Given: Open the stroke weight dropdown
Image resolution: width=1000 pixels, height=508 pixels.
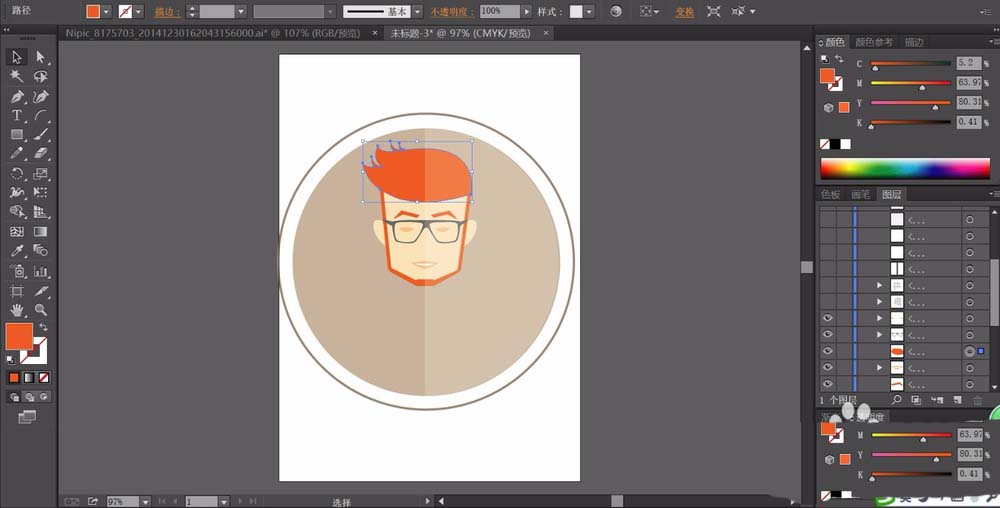Looking at the screenshot, I should click(241, 11).
